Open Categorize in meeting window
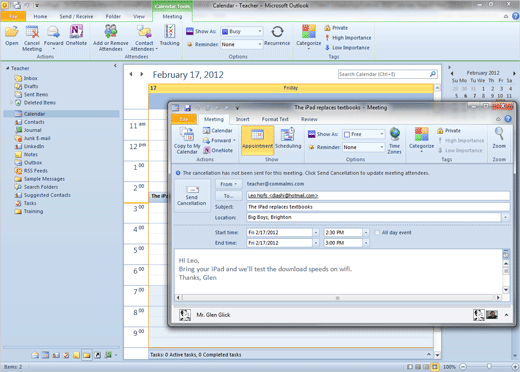 tap(421, 140)
